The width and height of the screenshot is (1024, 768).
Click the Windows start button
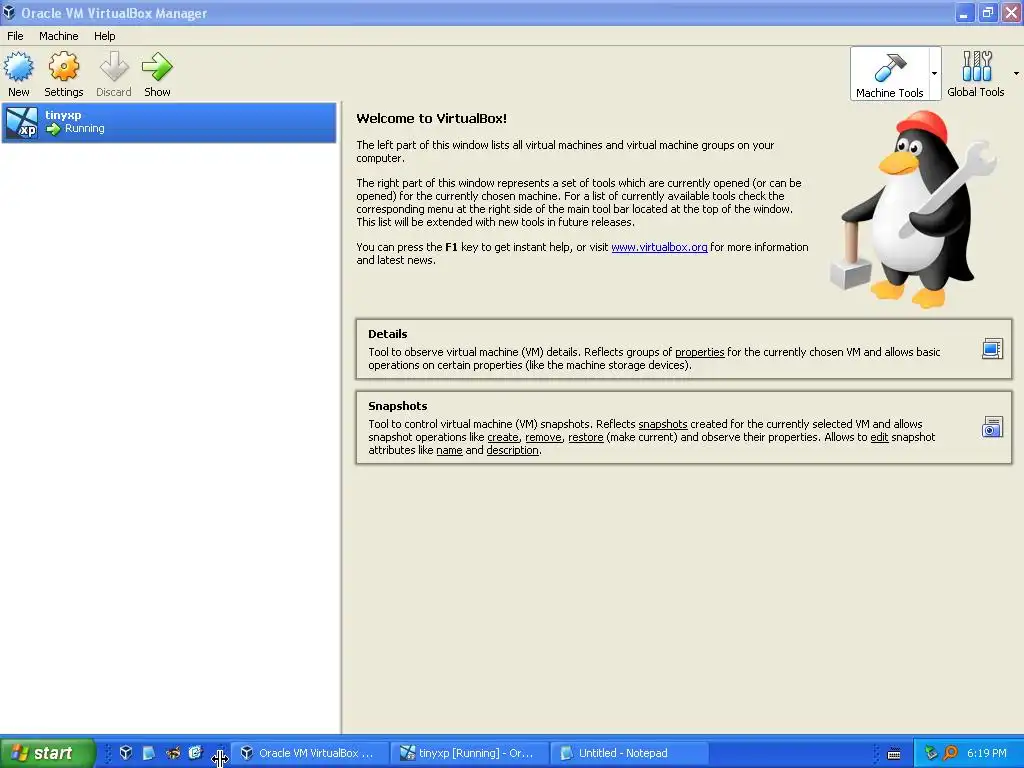(48, 753)
